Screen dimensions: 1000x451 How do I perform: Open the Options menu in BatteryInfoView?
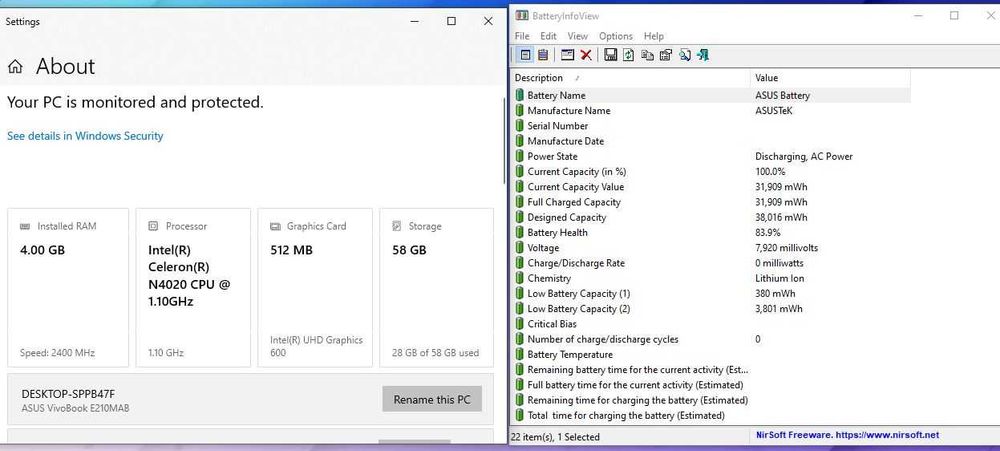615,36
